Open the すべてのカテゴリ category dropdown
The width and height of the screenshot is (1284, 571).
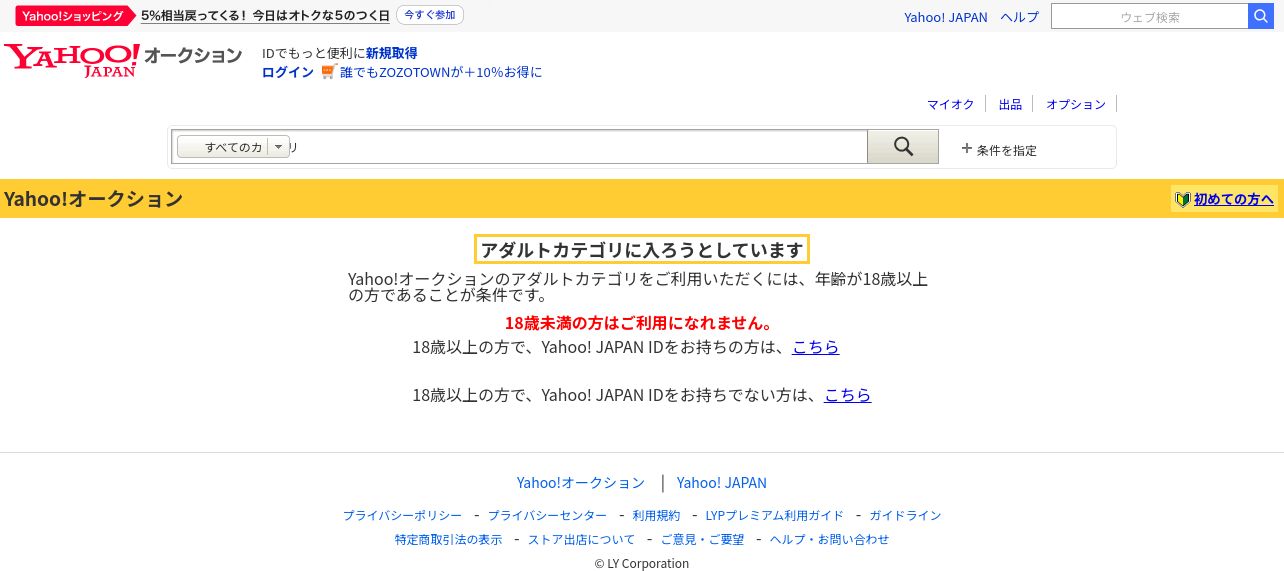[233, 147]
